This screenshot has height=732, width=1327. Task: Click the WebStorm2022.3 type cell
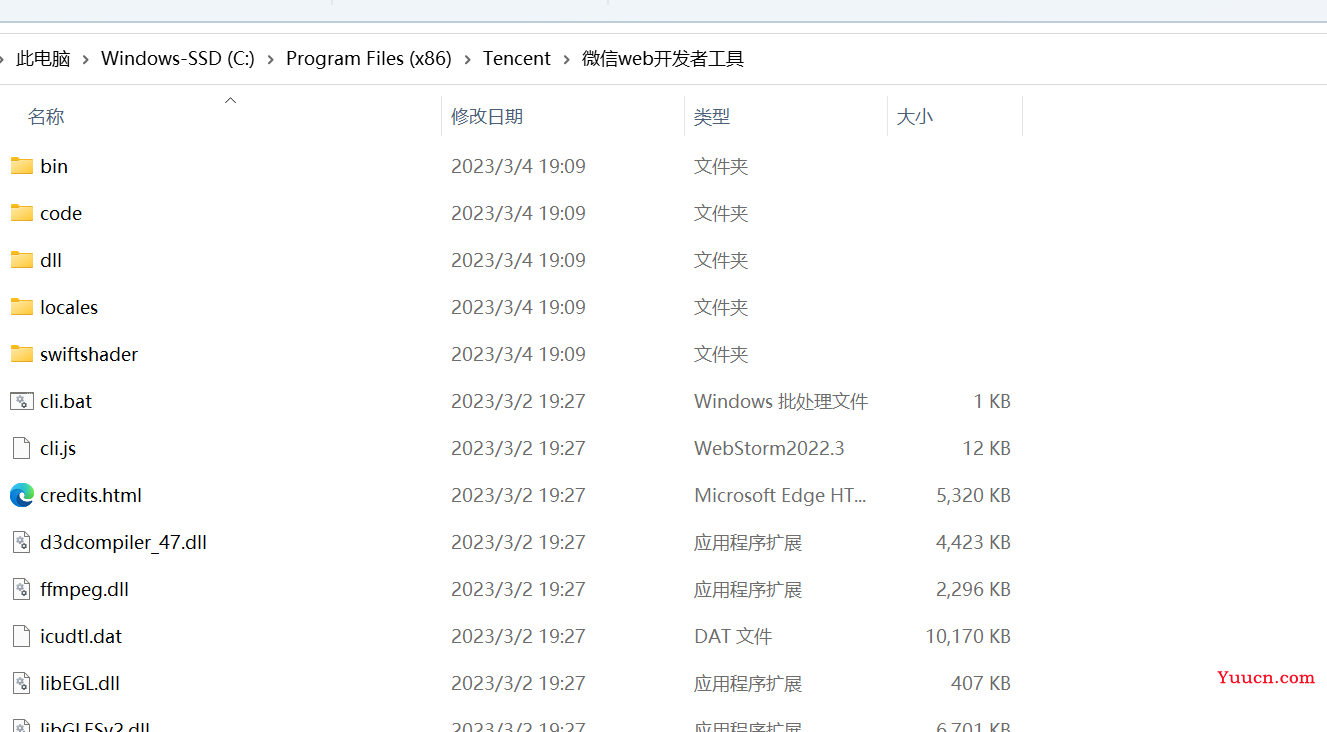click(x=769, y=448)
